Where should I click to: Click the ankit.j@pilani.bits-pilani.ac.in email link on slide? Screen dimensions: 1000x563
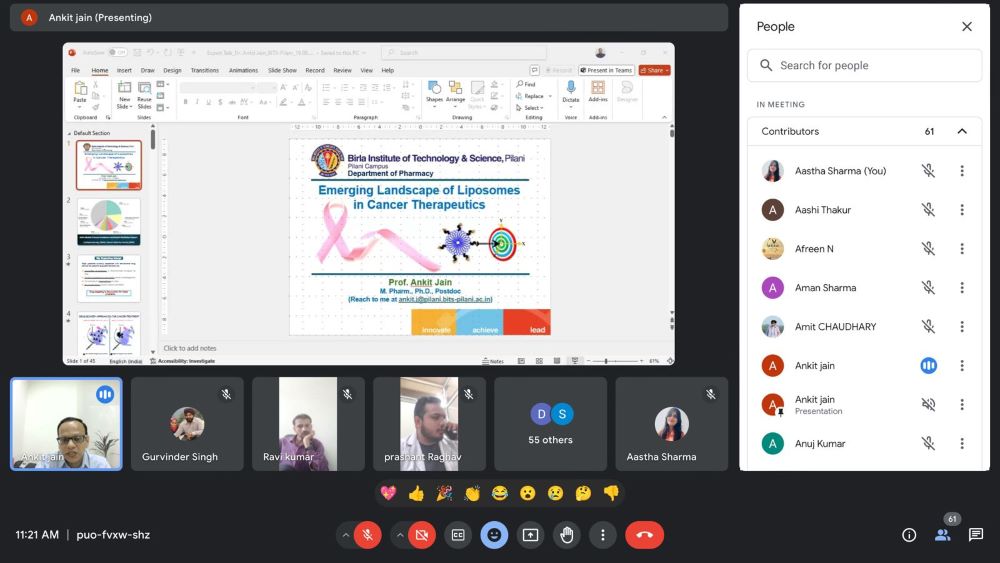click(445, 299)
